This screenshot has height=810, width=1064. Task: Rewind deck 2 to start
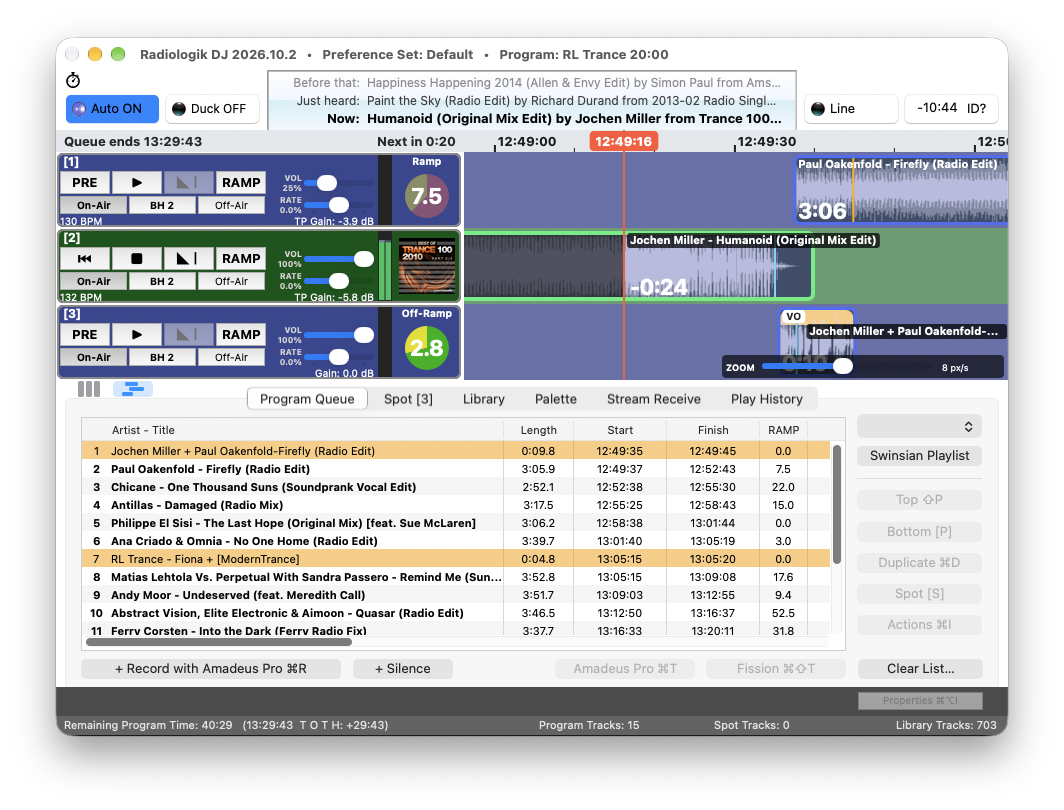[84, 258]
